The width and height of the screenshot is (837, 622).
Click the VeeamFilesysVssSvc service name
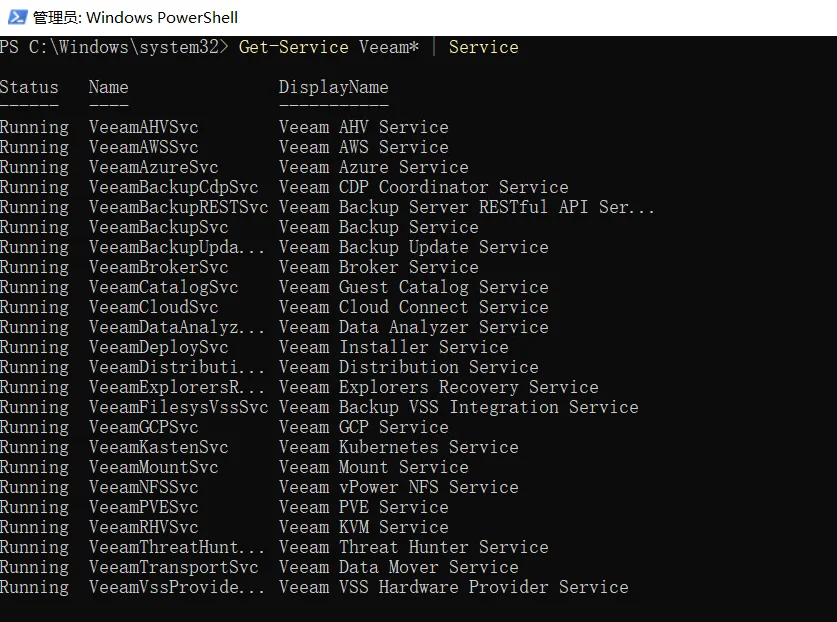[x=178, y=407]
